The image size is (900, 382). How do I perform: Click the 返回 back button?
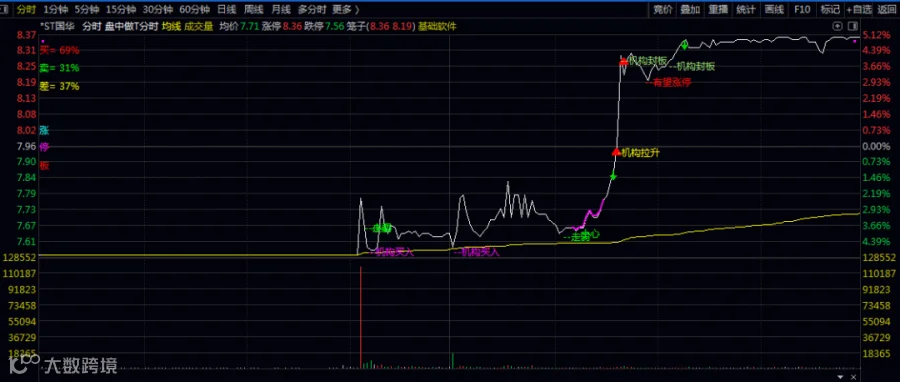point(886,9)
